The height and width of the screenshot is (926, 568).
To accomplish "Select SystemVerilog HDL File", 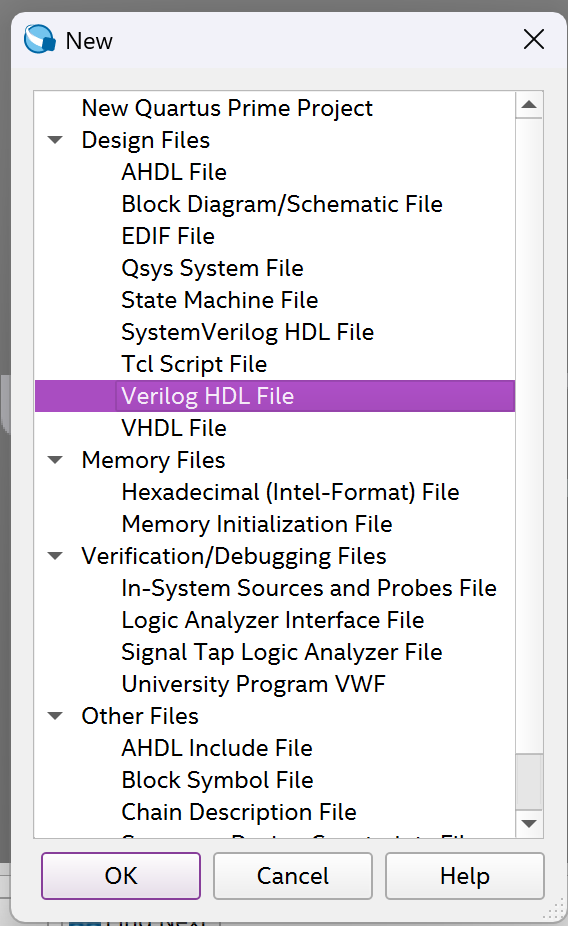I will click(x=247, y=332).
